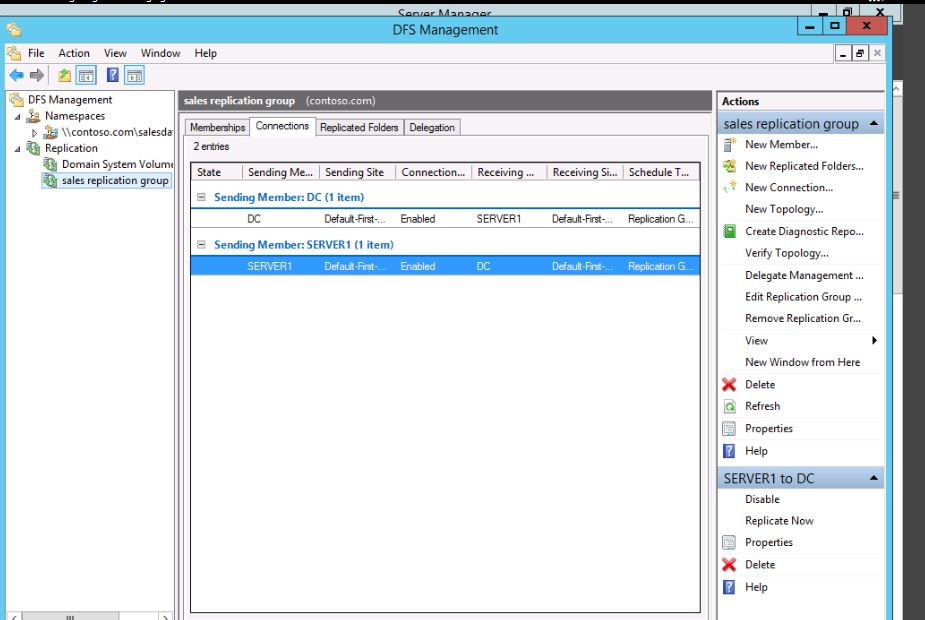Switch to the Replicated Folders tab
925x620 pixels.
(x=359, y=127)
